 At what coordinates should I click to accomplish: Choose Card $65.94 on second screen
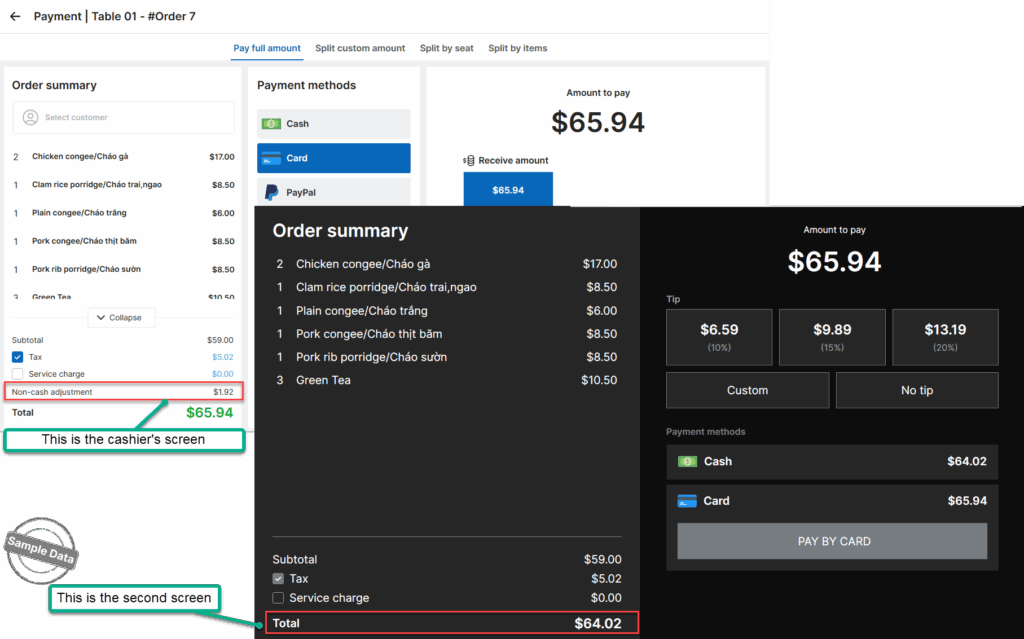point(832,501)
